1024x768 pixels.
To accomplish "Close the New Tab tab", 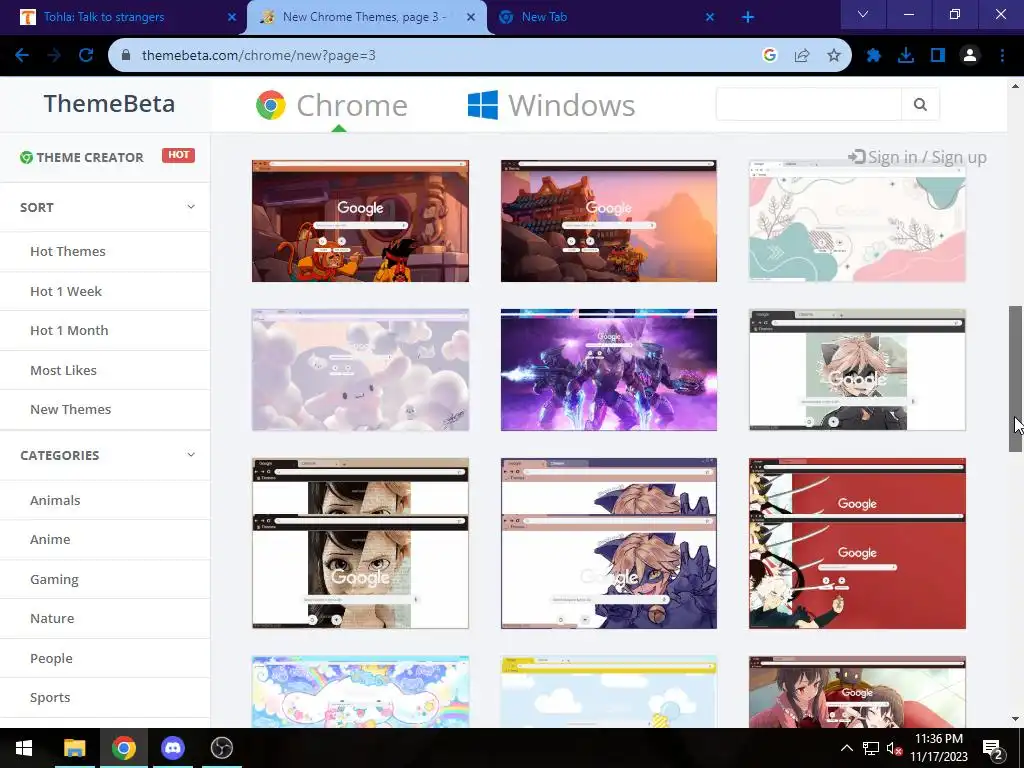I will (710, 18).
